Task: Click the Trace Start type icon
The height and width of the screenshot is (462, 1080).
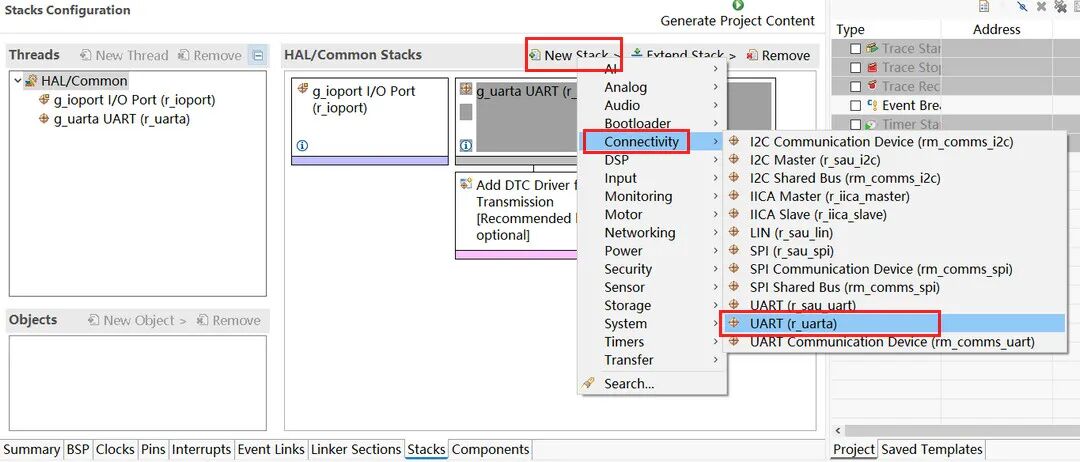Action: [872, 48]
